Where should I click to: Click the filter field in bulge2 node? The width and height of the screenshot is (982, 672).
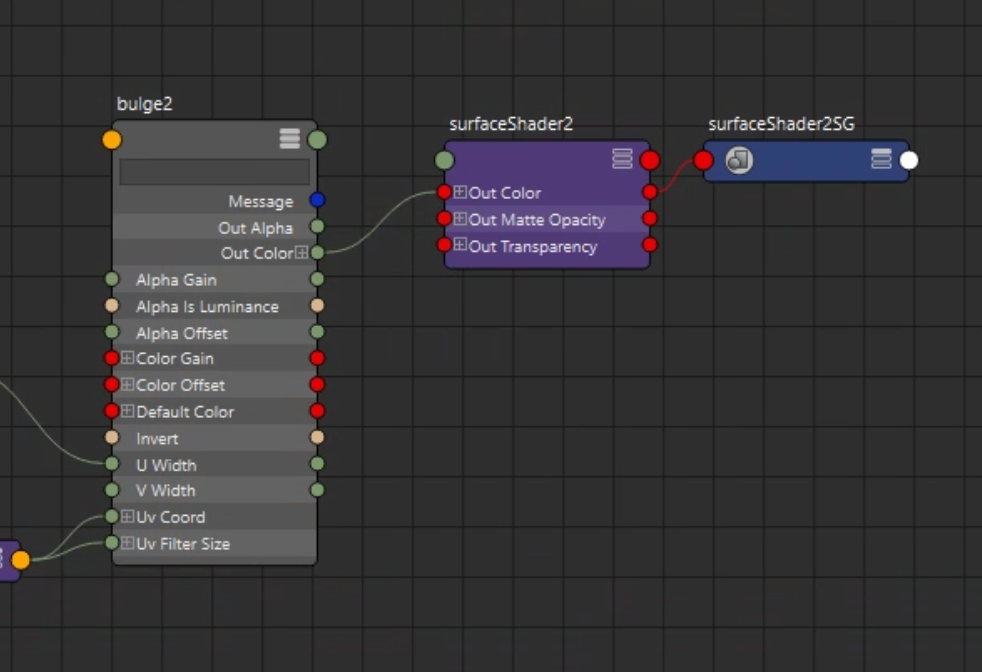tap(215, 172)
